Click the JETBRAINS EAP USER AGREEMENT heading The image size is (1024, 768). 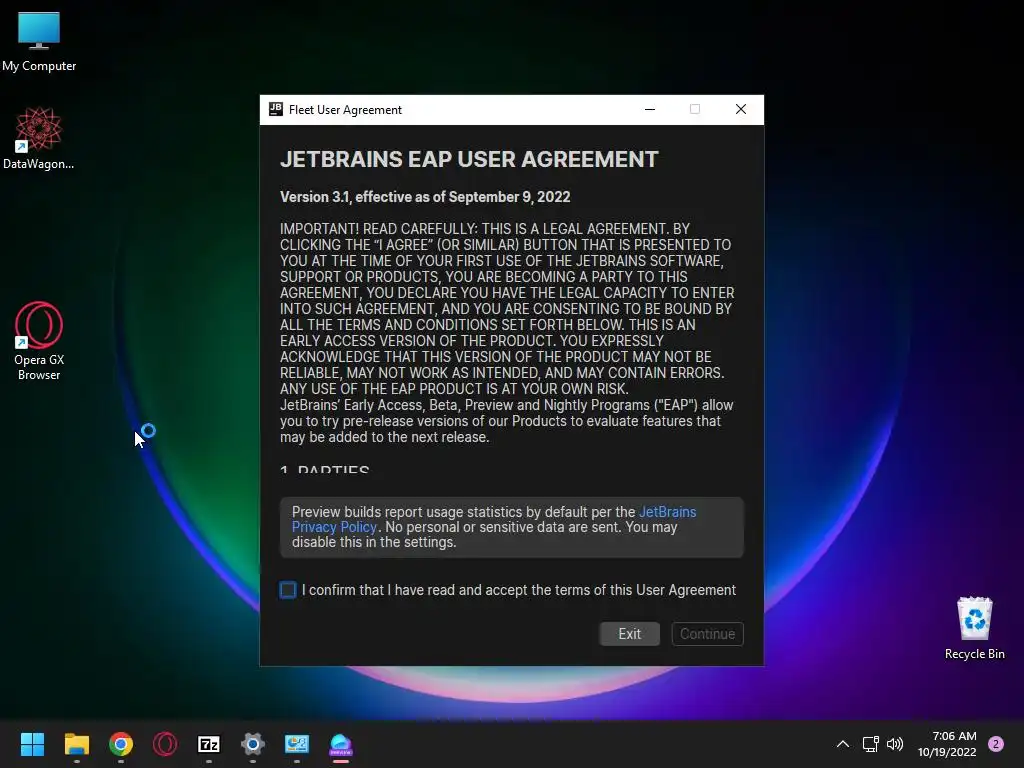click(469, 159)
